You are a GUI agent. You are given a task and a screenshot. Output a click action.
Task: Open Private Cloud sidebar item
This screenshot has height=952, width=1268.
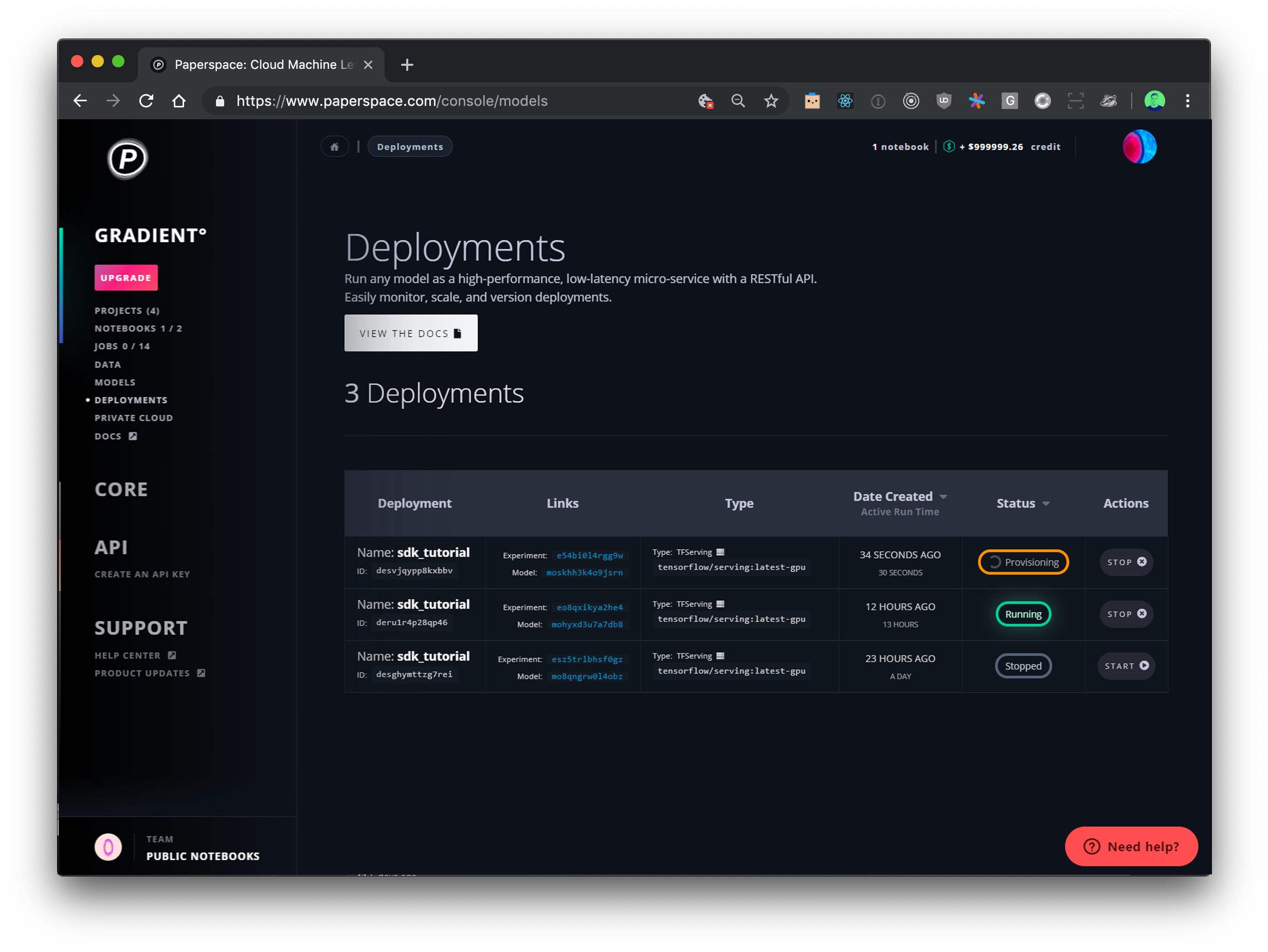coord(134,418)
